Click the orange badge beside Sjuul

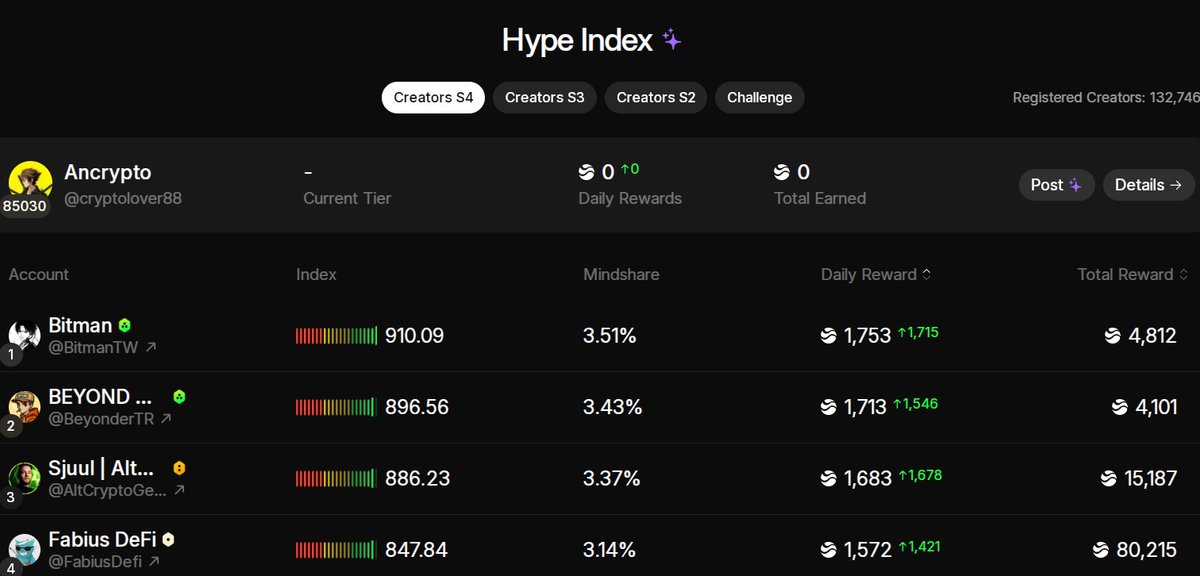[179, 467]
